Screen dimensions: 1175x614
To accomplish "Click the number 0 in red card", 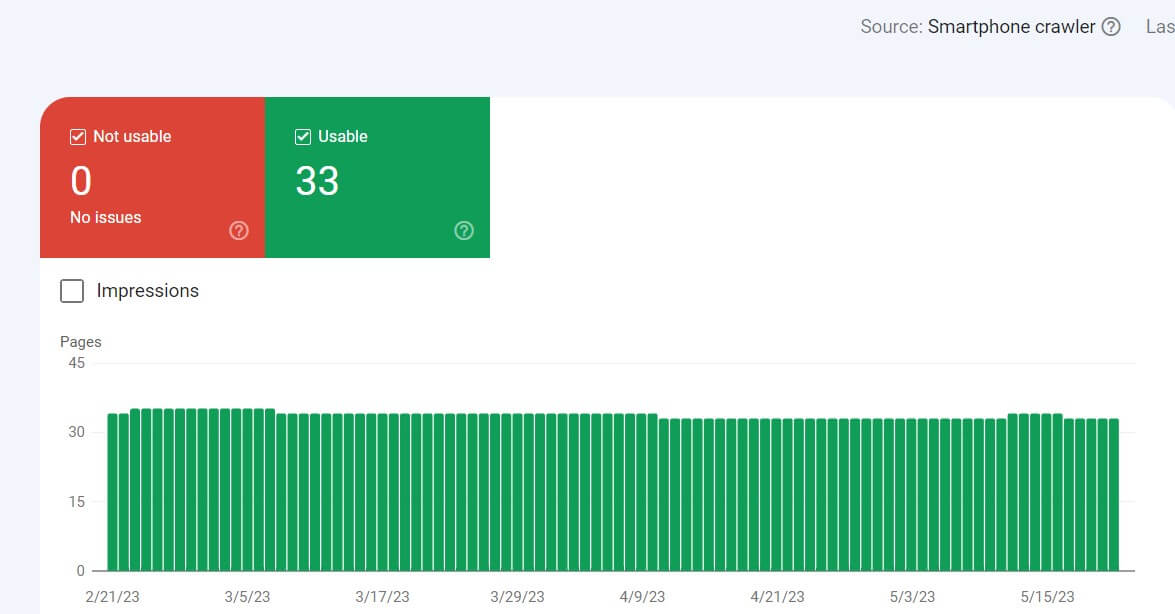I will click(81, 182).
